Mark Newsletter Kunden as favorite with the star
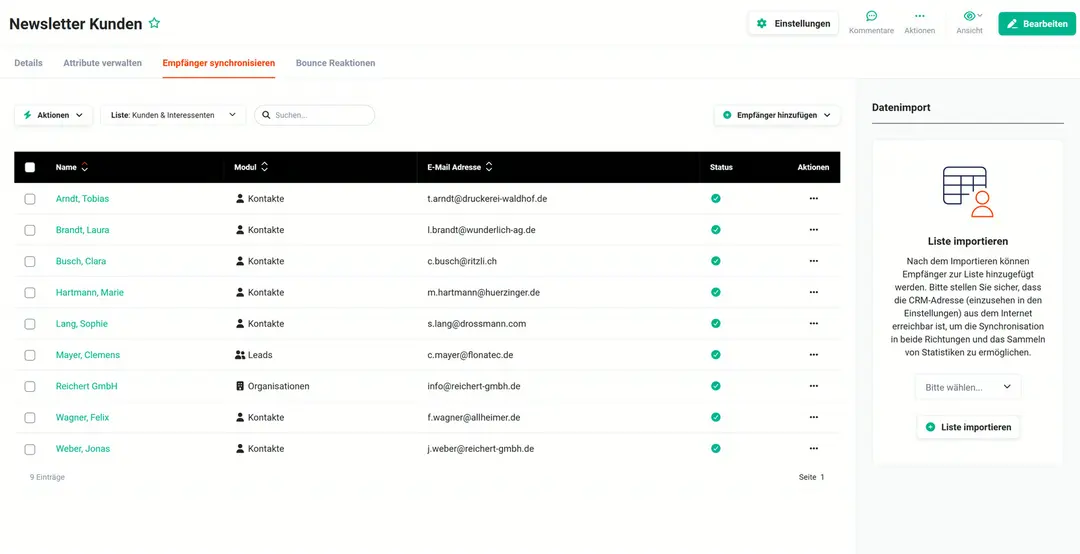1080x554 pixels. (154, 23)
